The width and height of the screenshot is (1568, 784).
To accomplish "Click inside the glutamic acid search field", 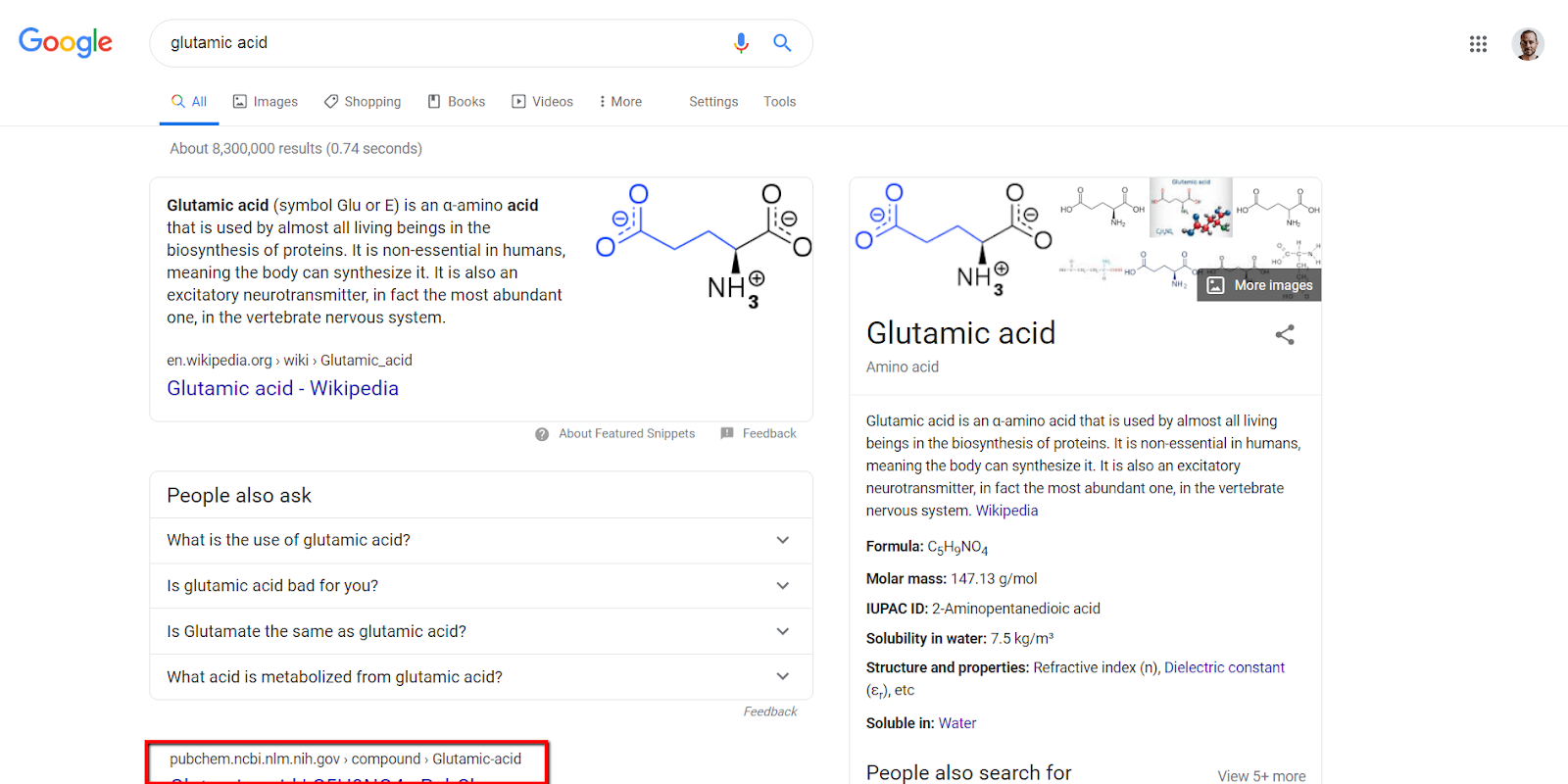I will click(x=441, y=43).
